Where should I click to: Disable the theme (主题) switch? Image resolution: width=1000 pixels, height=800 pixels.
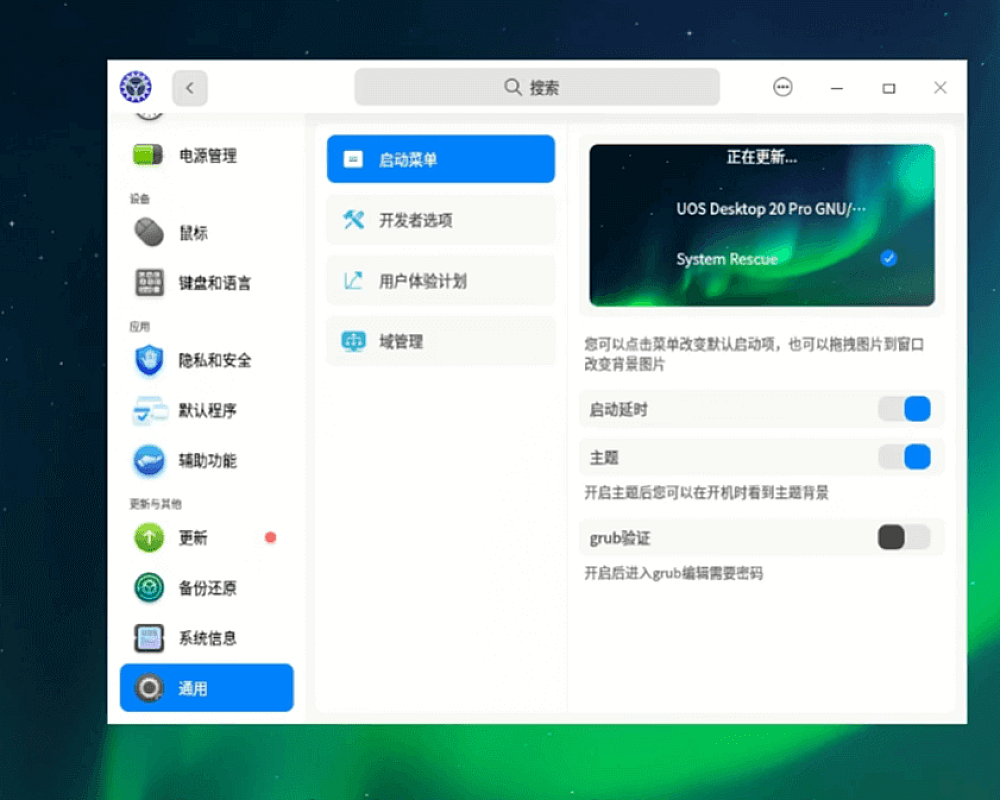click(904, 457)
